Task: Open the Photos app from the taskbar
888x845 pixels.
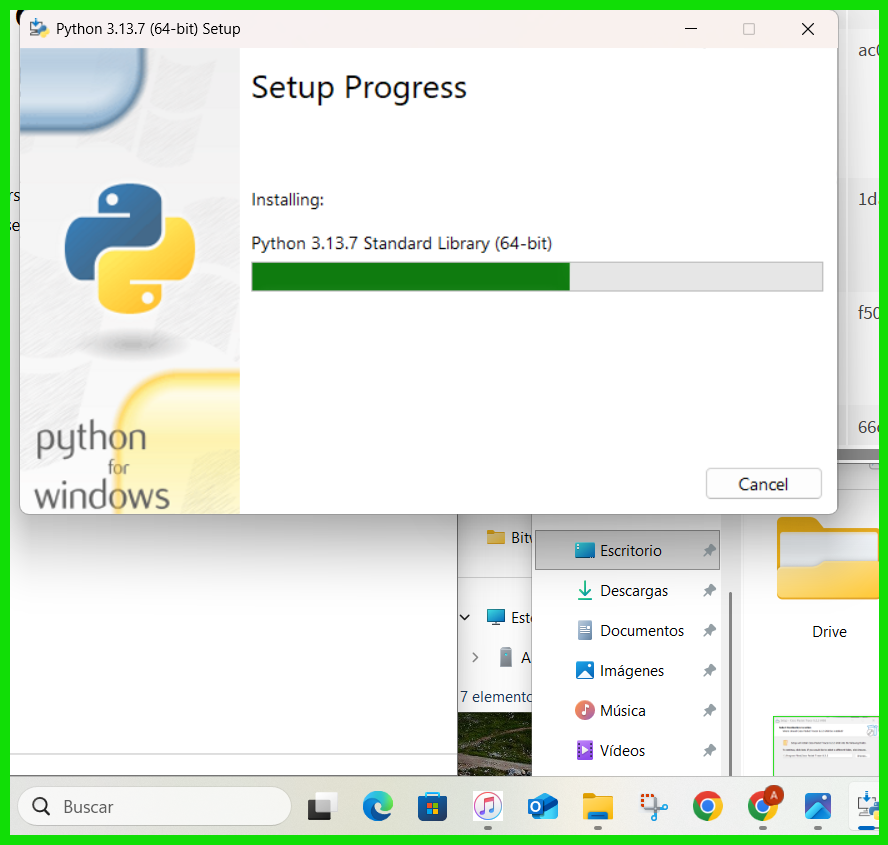Action: click(x=818, y=806)
